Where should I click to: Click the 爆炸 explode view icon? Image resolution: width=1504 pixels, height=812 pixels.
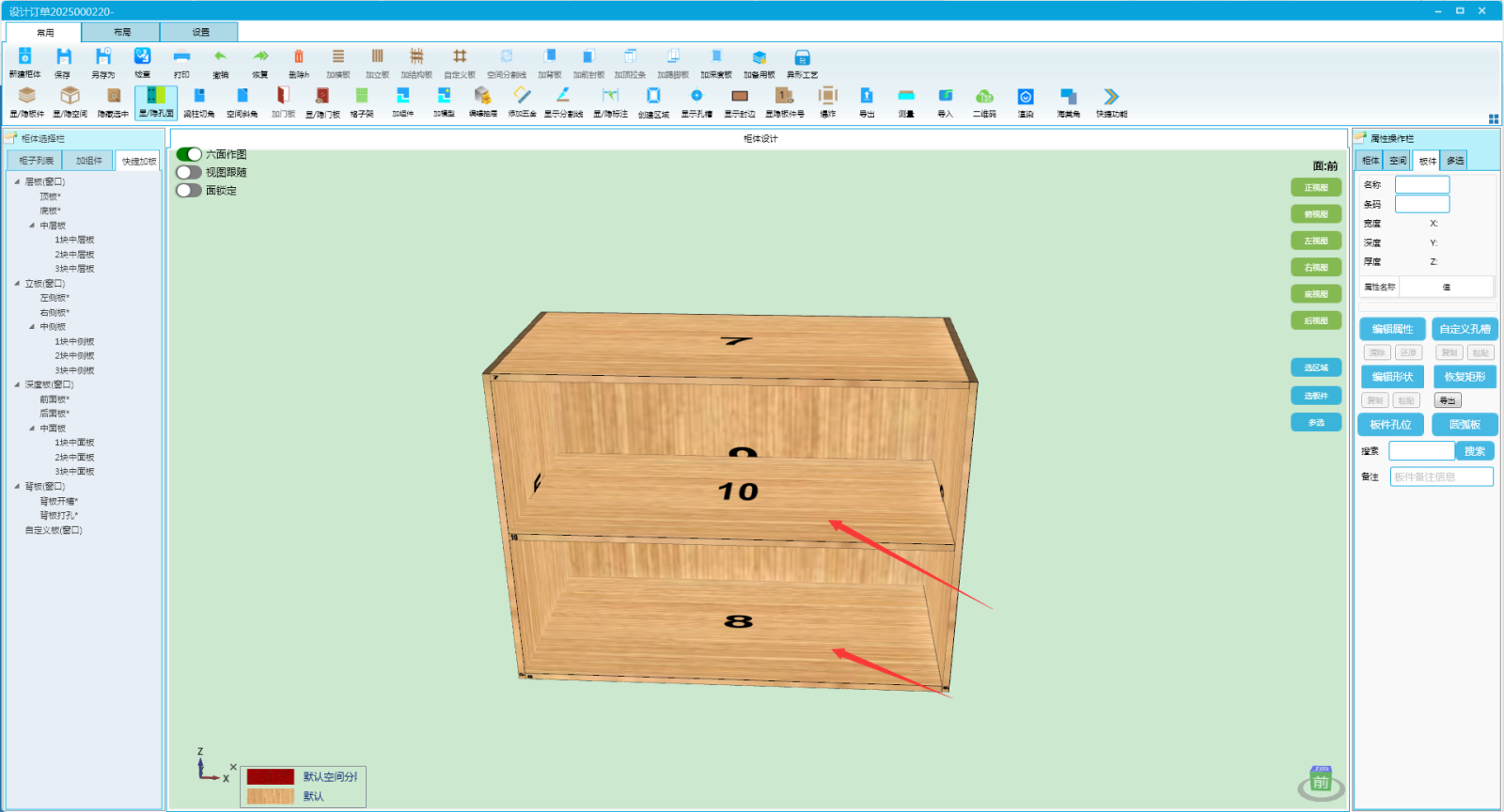pos(827,96)
